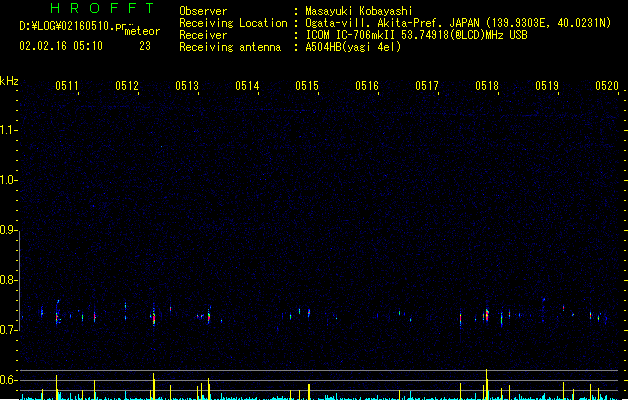Click the meteor count value 23
629x400 pixels.
[145, 46]
